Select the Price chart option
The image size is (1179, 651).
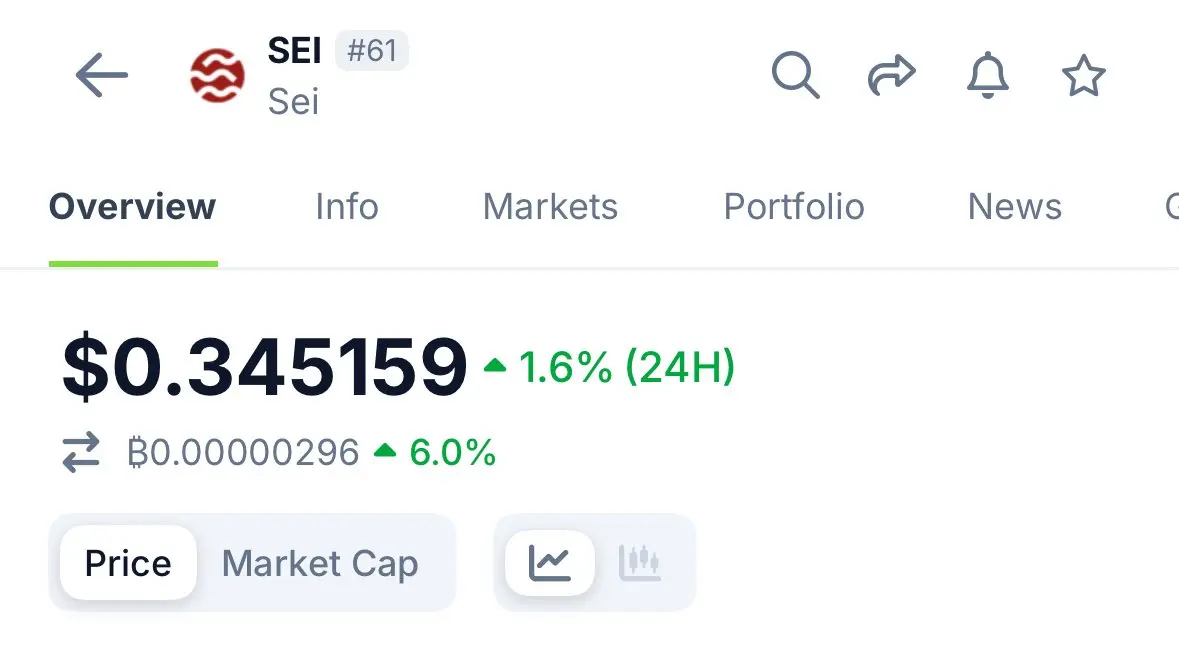pos(129,563)
